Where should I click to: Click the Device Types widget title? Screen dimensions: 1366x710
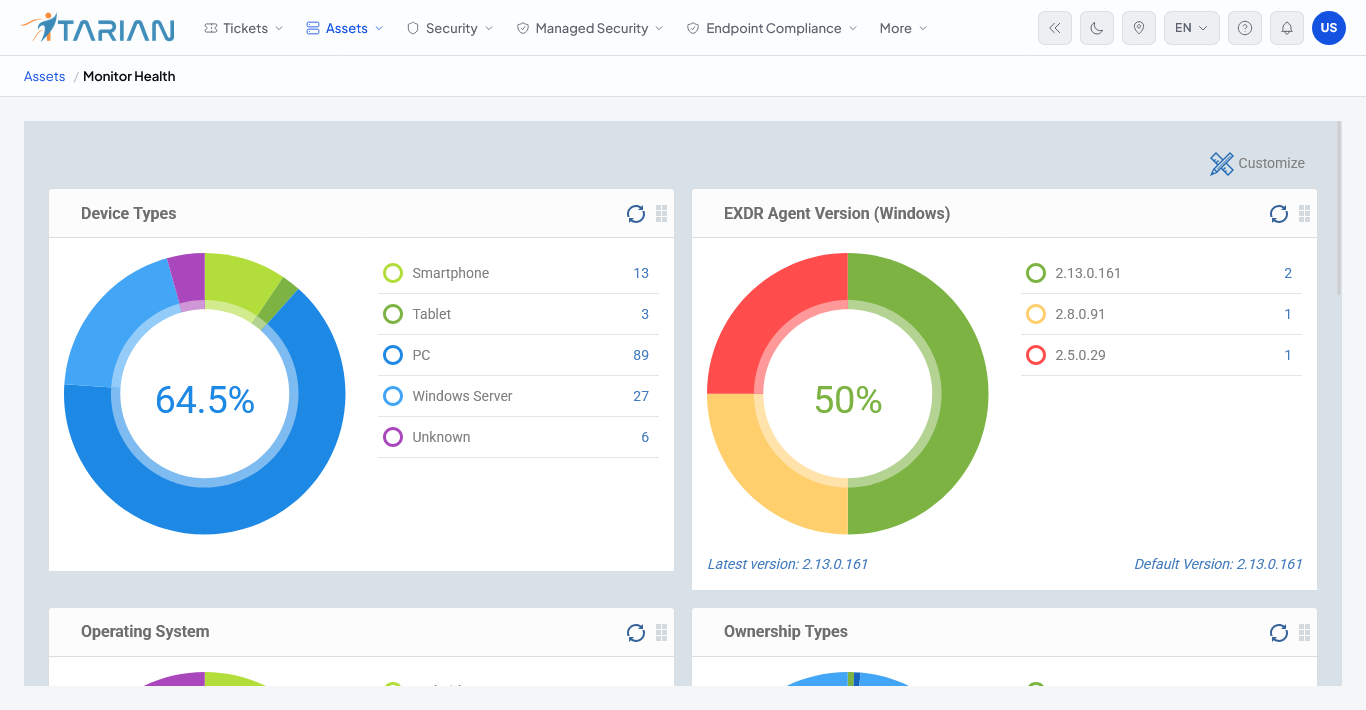pos(128,213)
